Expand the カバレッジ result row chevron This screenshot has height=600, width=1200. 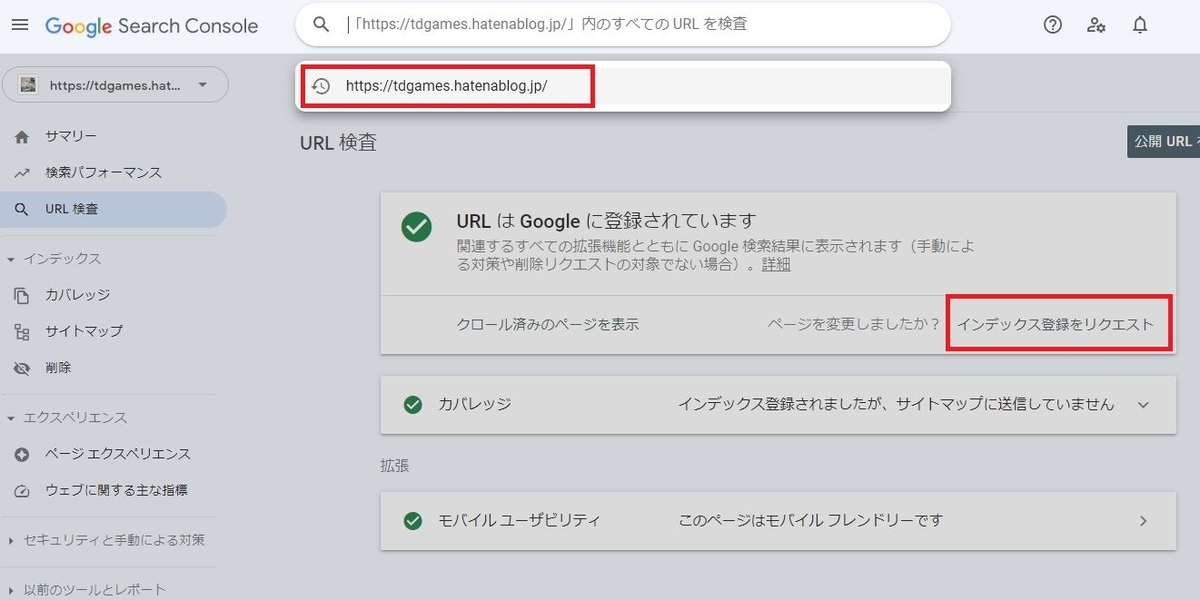point(1144,405)
